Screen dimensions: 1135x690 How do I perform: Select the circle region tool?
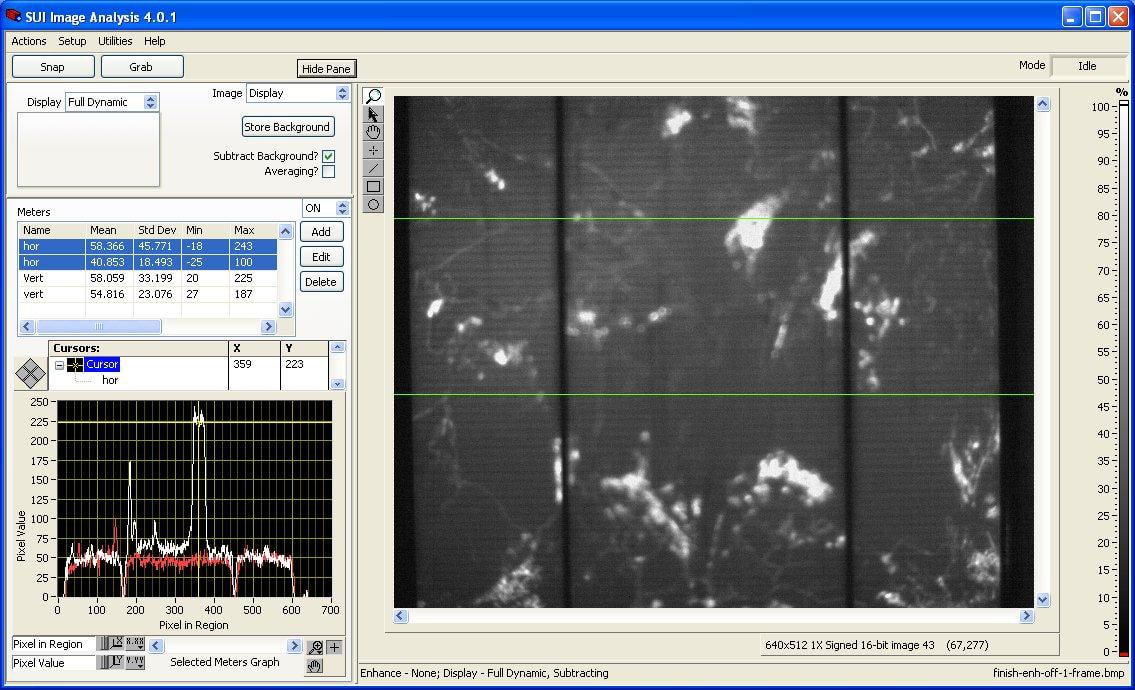pyautogui.click(x=373, y=204)
